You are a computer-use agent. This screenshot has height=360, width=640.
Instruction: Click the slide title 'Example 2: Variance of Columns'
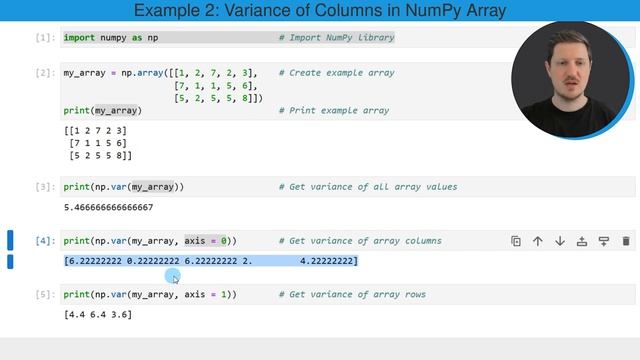pos(320,10)
